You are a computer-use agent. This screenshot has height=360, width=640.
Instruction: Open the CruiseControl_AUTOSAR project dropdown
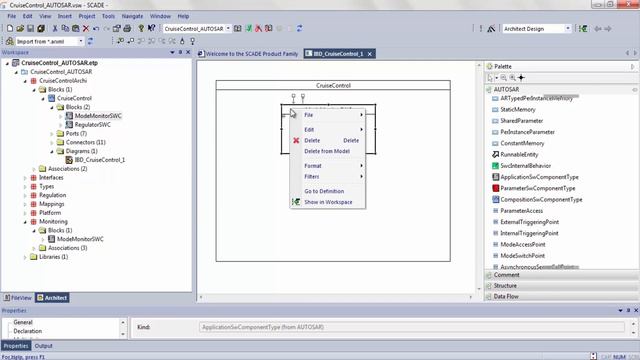[x=228, y=28]
